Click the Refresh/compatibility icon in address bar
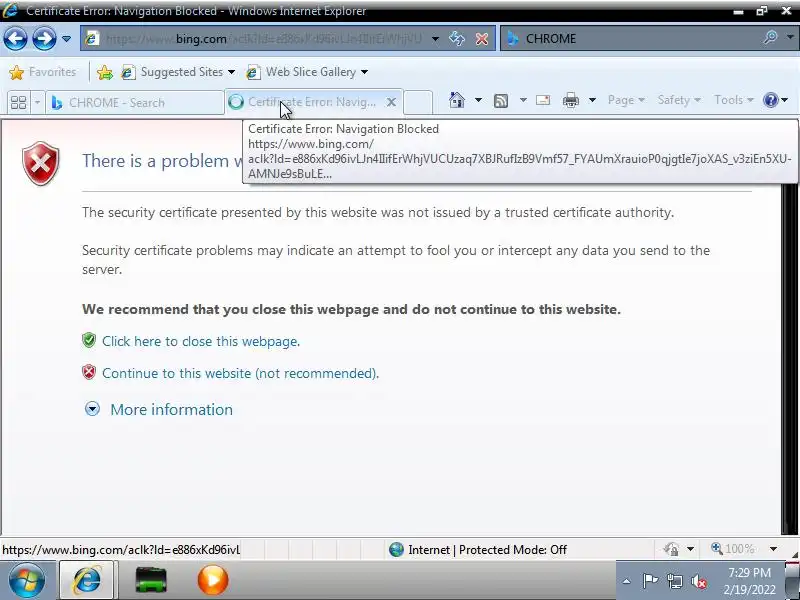800x600 pixels. tap(457, 39)
